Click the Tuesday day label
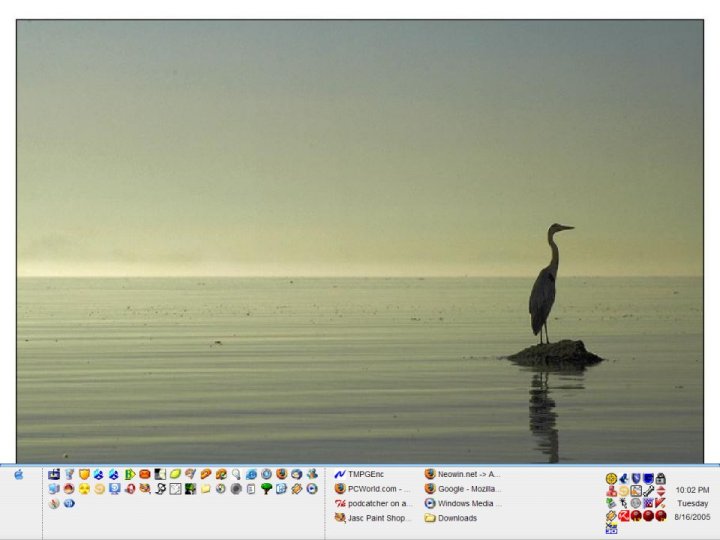This screenshot has height=540, width=720. 692,503
